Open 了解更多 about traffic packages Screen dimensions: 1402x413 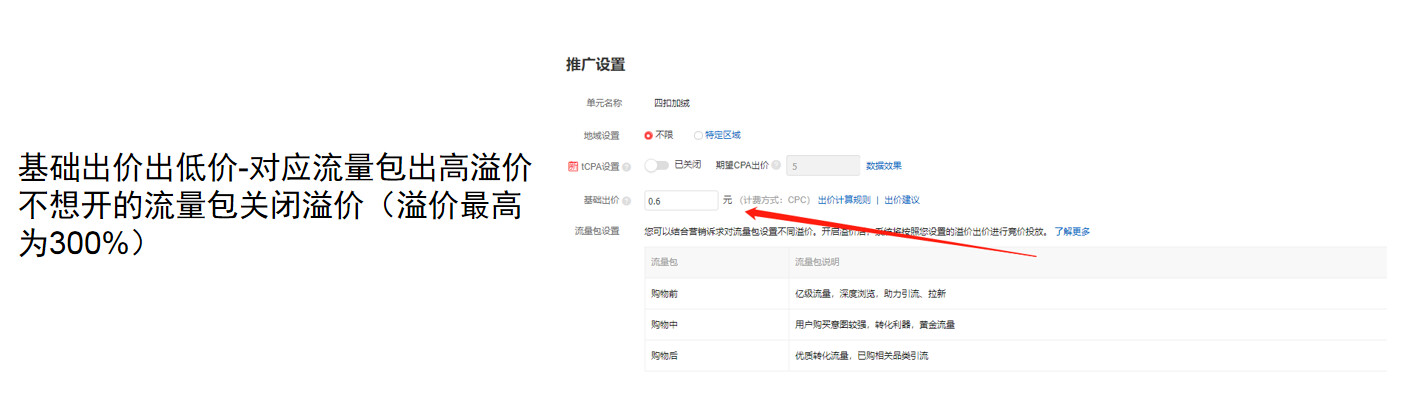(1072, 231)
